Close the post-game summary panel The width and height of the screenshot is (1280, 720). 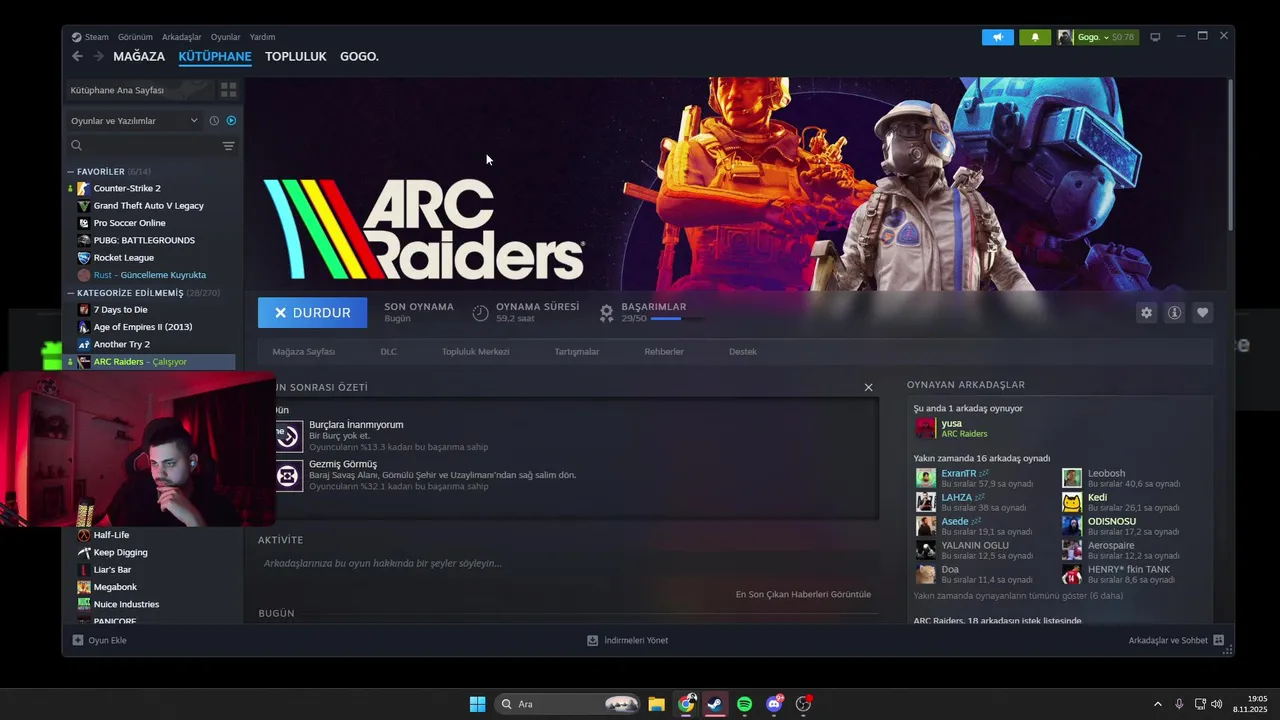pos(868,387)
